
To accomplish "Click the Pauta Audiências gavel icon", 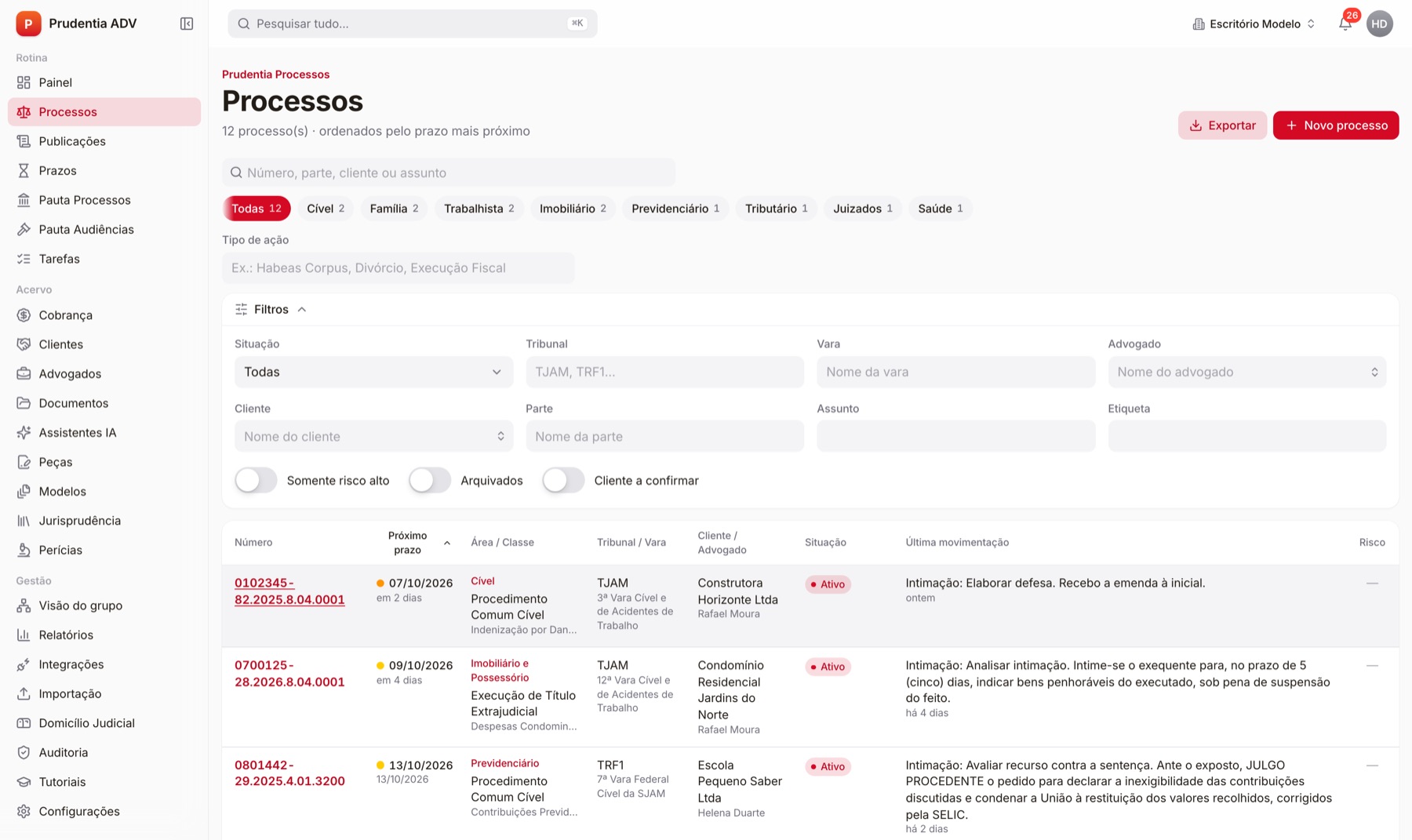I will pyautogui.click(x=24, y=229).
